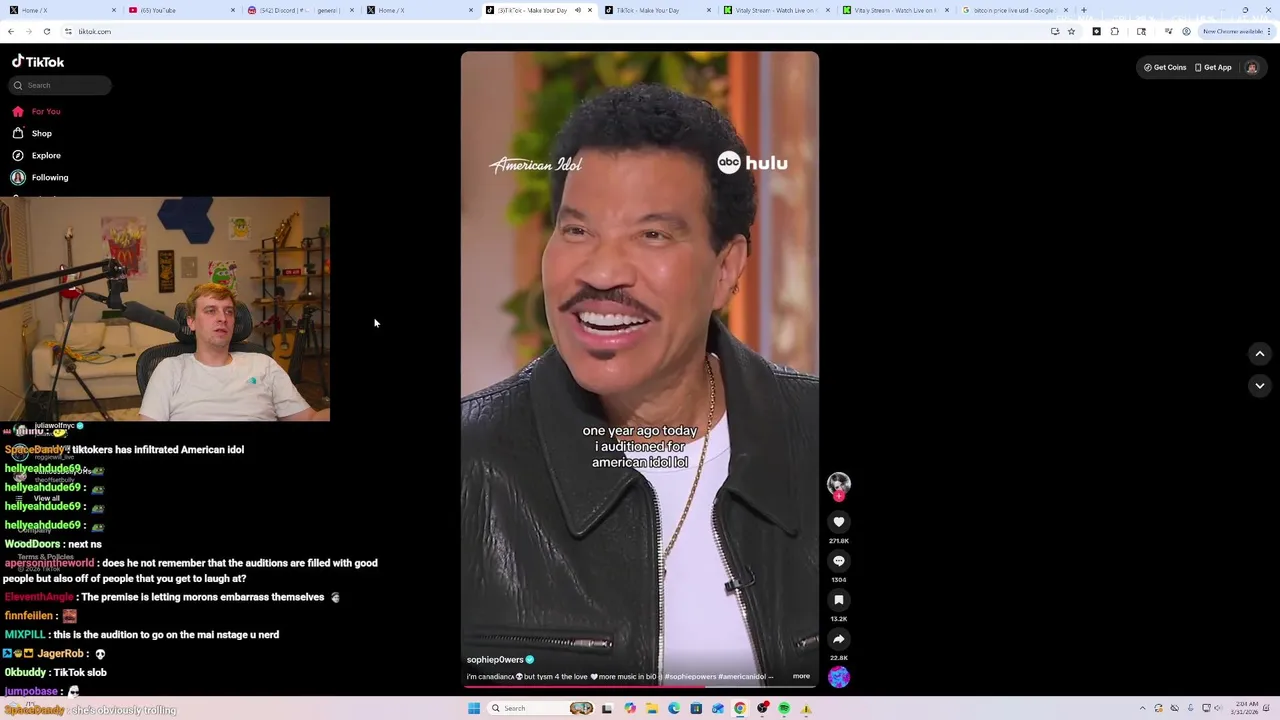This screenshot has width=1280, height=720.
Task: Open a new browser tab
Action: tap(1084, 10)
